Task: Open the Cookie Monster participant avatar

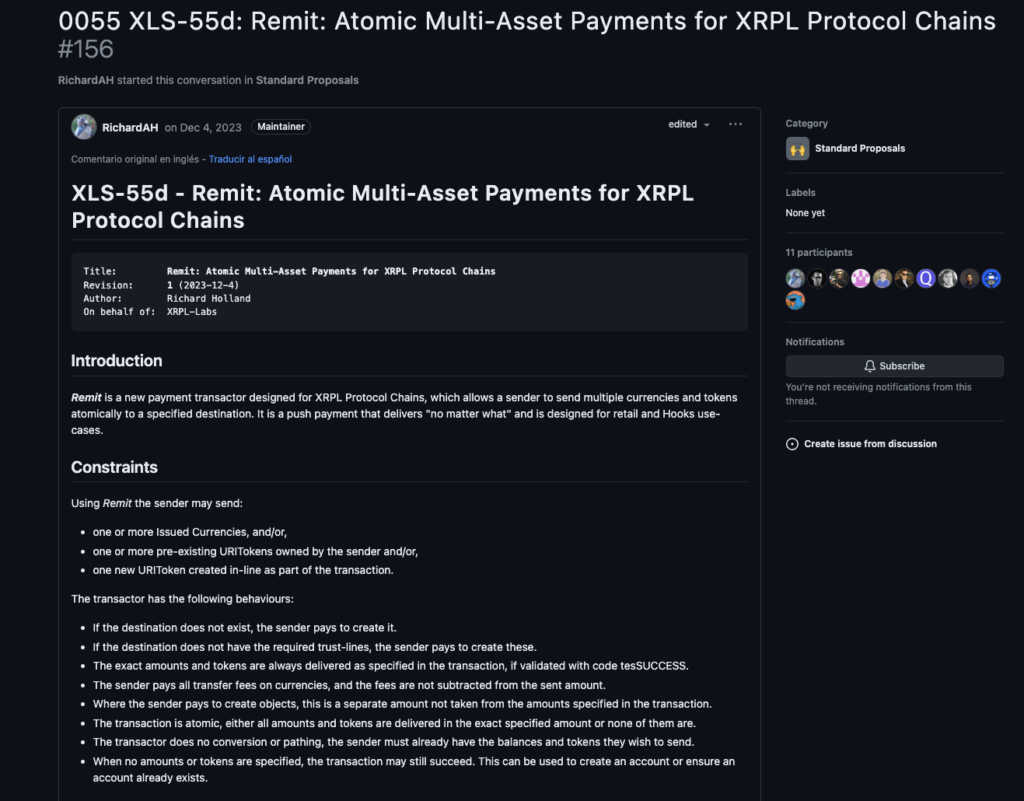Action: pyautogui.click(x=796, y=300)
